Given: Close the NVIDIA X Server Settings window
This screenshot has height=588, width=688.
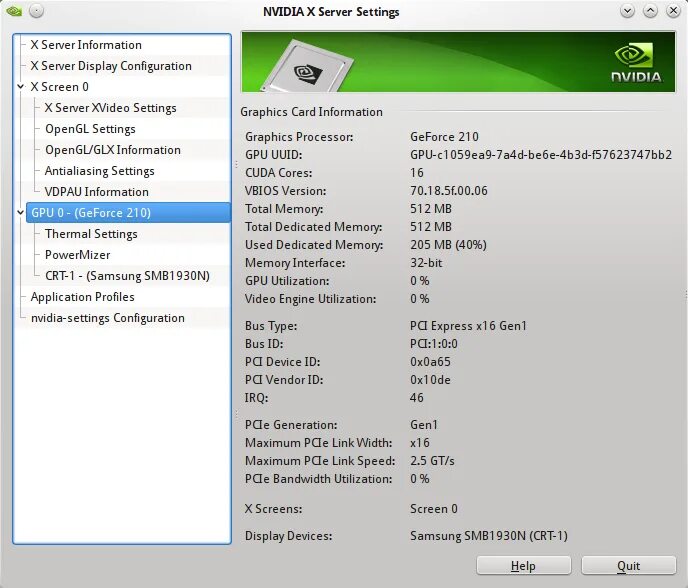Looking at the screenshot, I should coord(673,11).
